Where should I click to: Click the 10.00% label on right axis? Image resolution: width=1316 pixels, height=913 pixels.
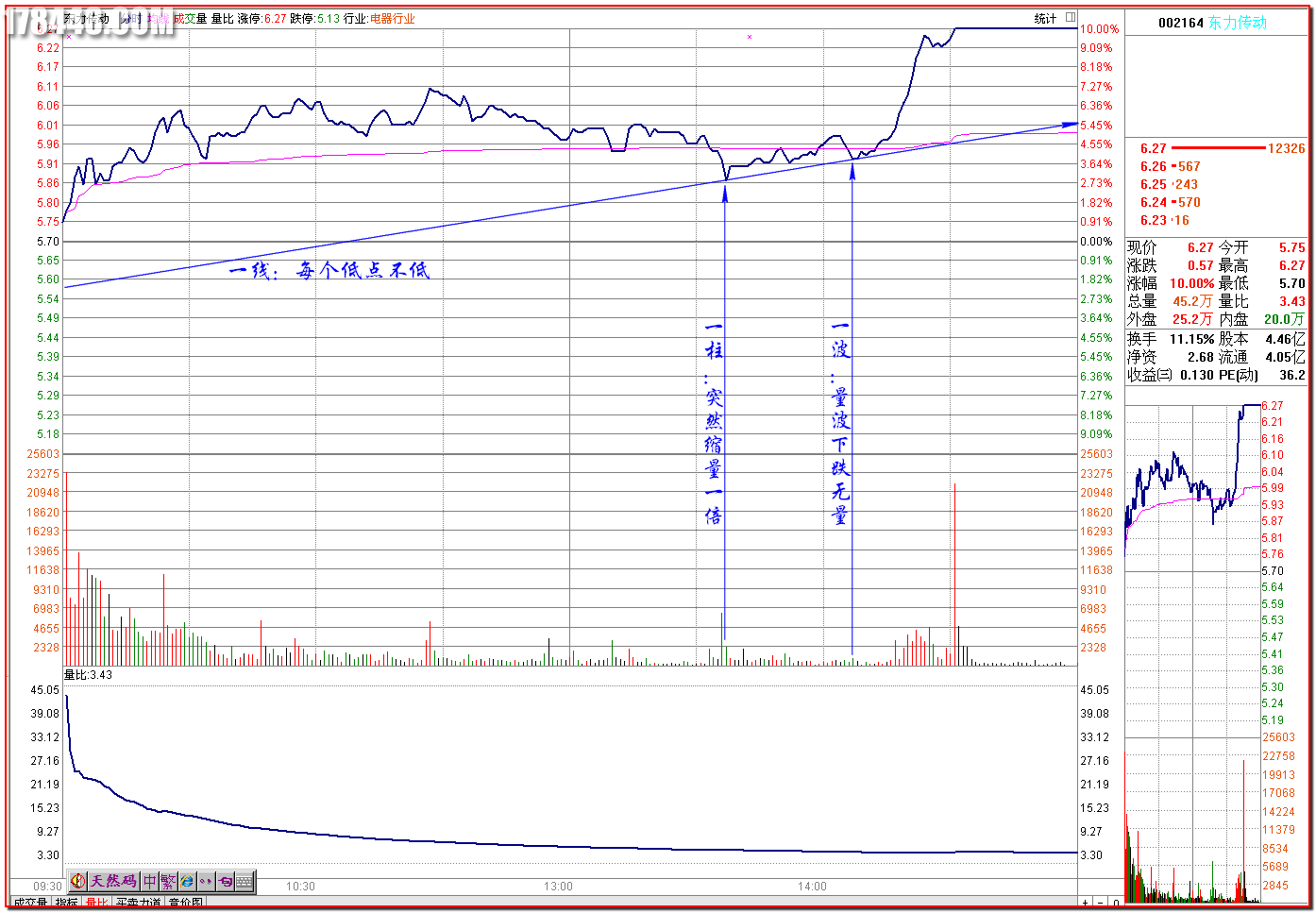(1100, 29)
